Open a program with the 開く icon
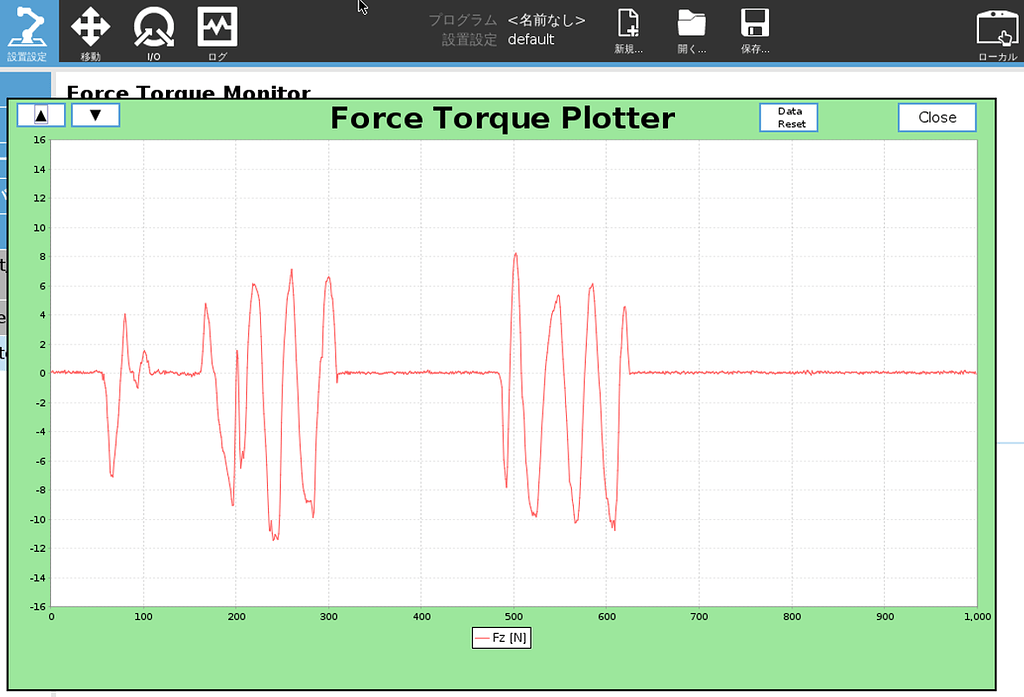This screenshot has width=1024, height=697. (x=693, y=30)
